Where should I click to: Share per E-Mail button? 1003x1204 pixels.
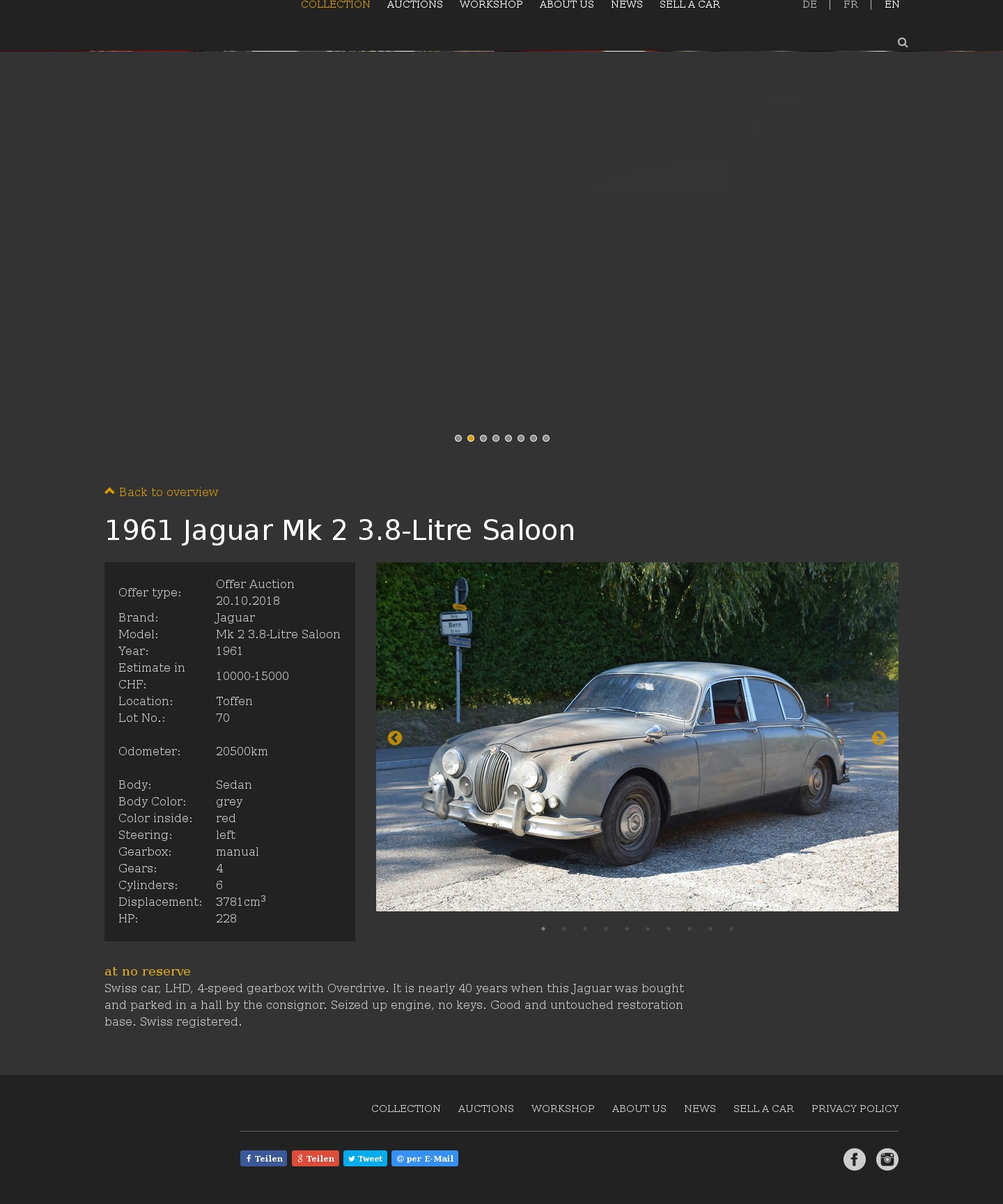click(425, 1159)
